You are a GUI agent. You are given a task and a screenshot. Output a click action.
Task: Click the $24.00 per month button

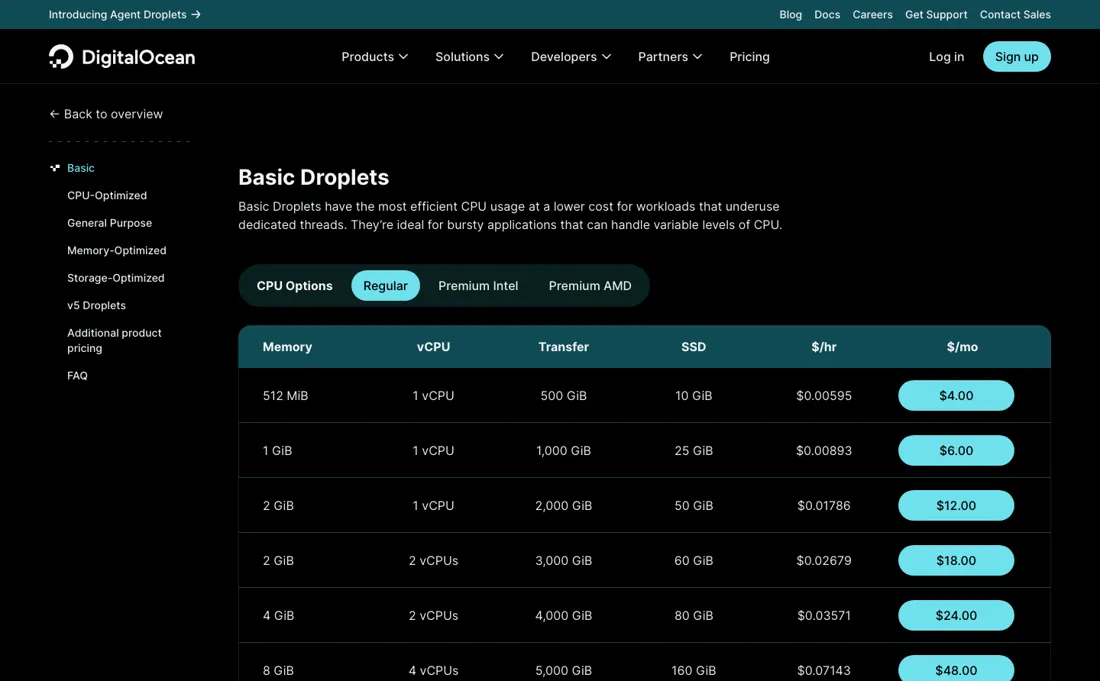955,615
